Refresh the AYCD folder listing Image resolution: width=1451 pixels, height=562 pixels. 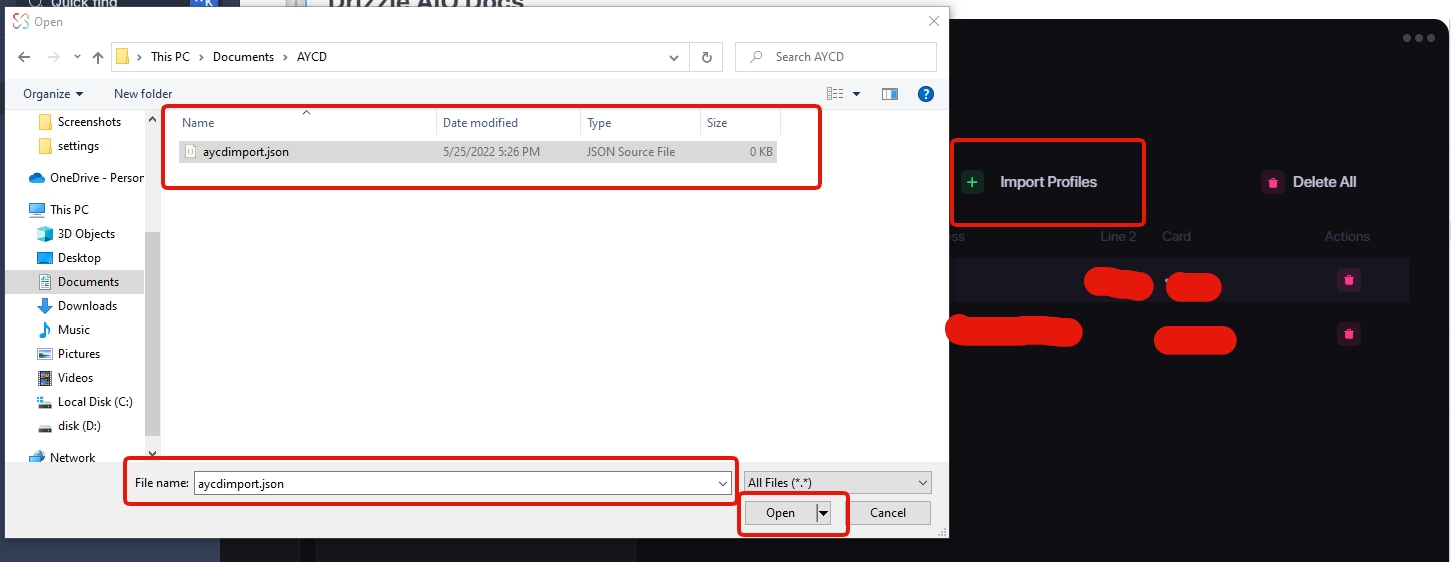coord(707,57)
